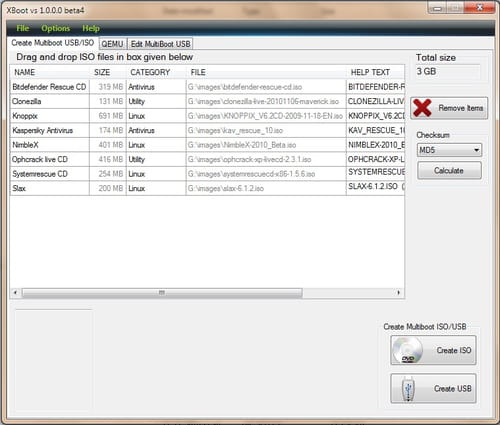The height and width of the screenshot is (425, 500).
Task: Select the Ophcrack live CD row
Action: pos(208,159)
